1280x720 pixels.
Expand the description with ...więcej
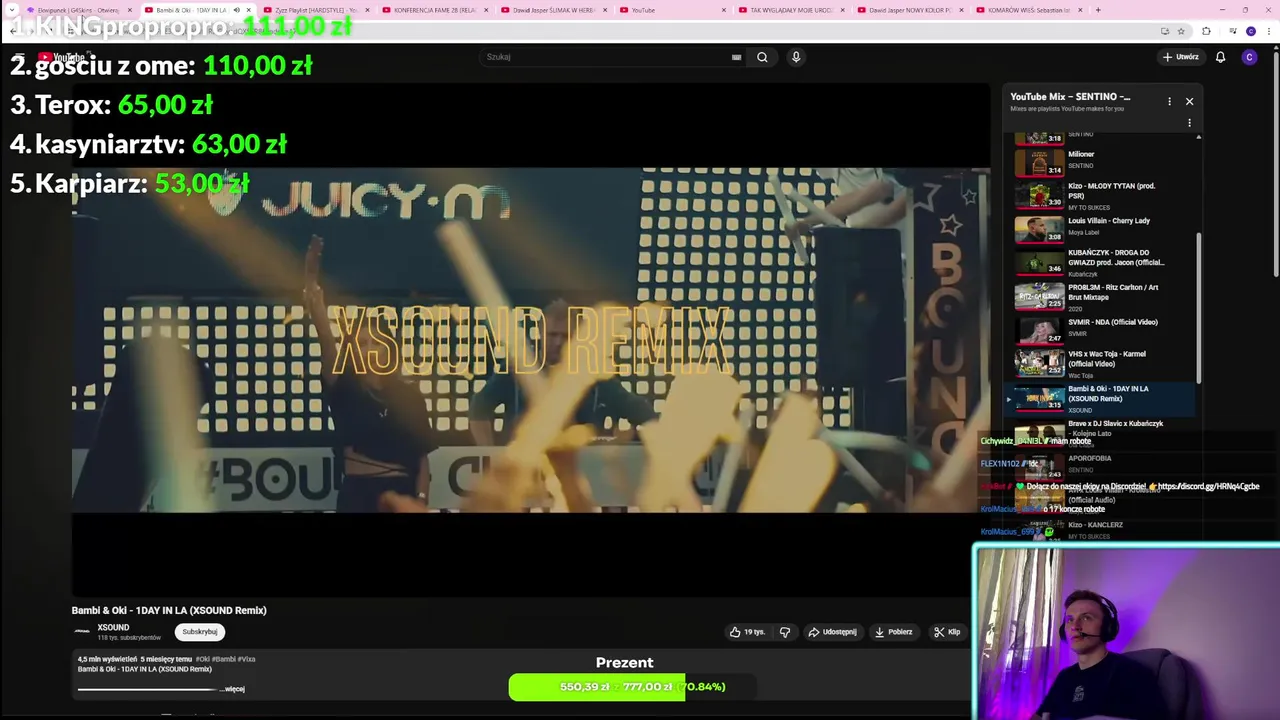coord(234,689)
